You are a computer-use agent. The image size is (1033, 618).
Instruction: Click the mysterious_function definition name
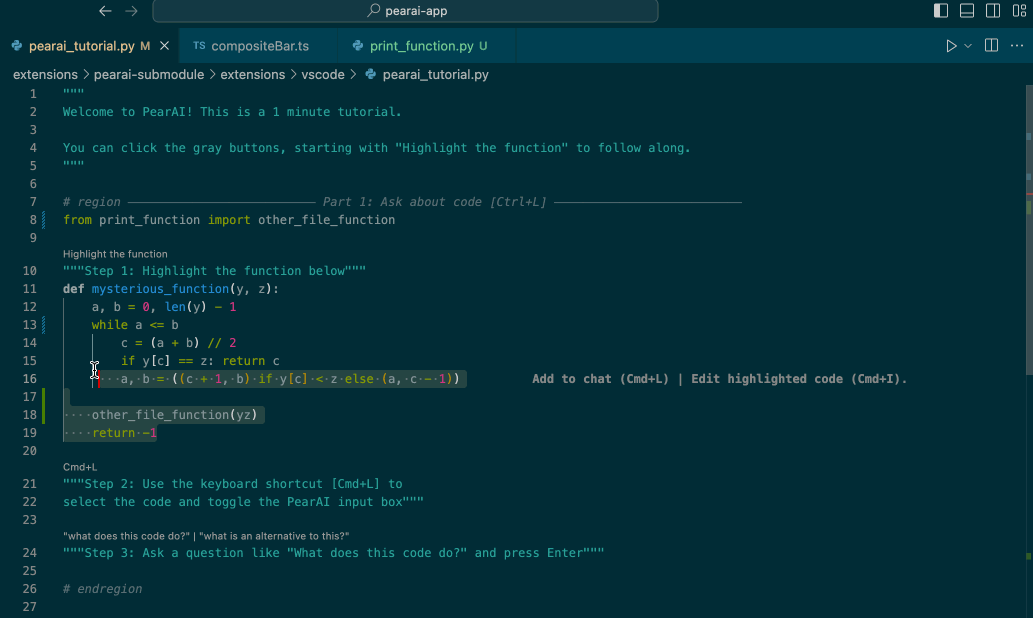click(160, 289)
